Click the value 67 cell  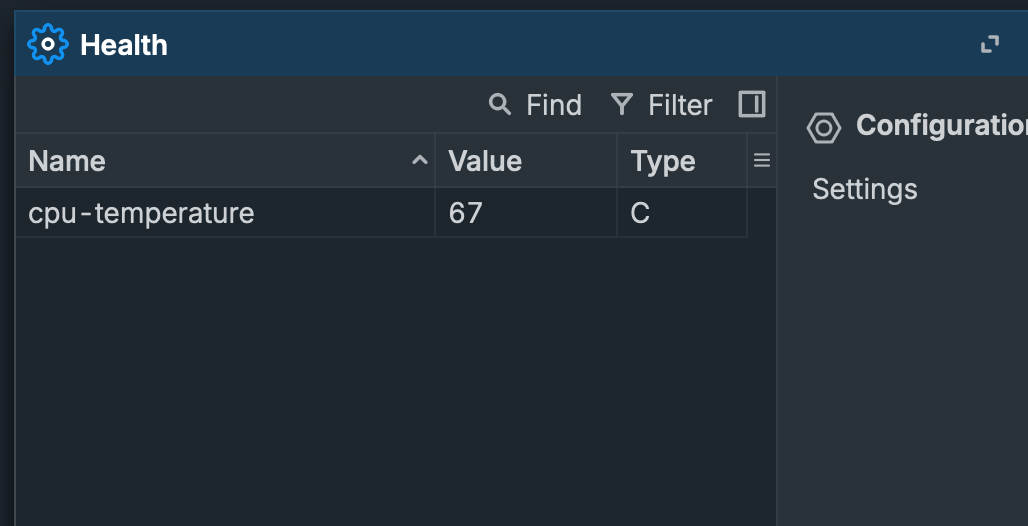tap(526, 212)
